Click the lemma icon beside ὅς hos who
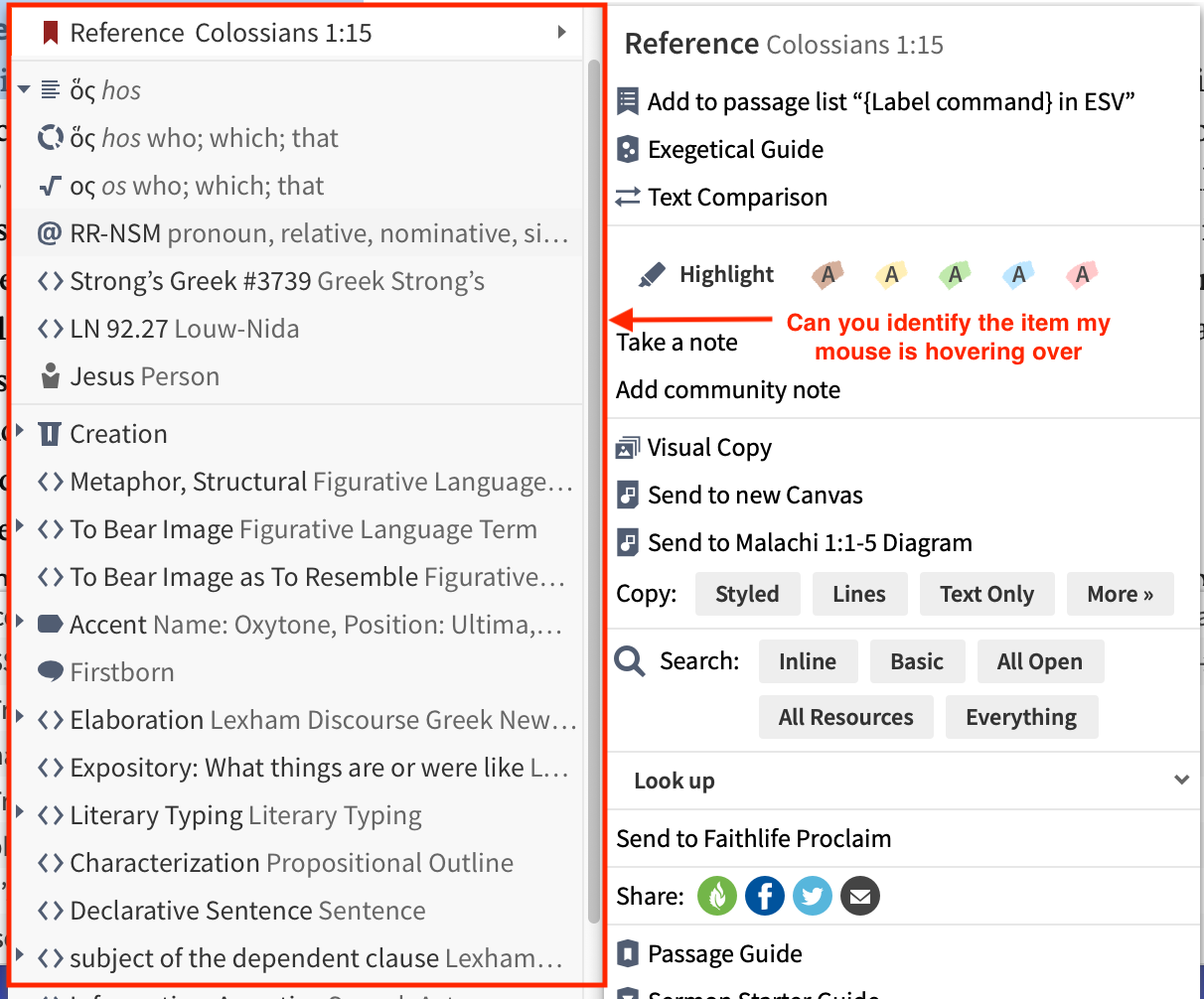 click(x=50, y=138)
